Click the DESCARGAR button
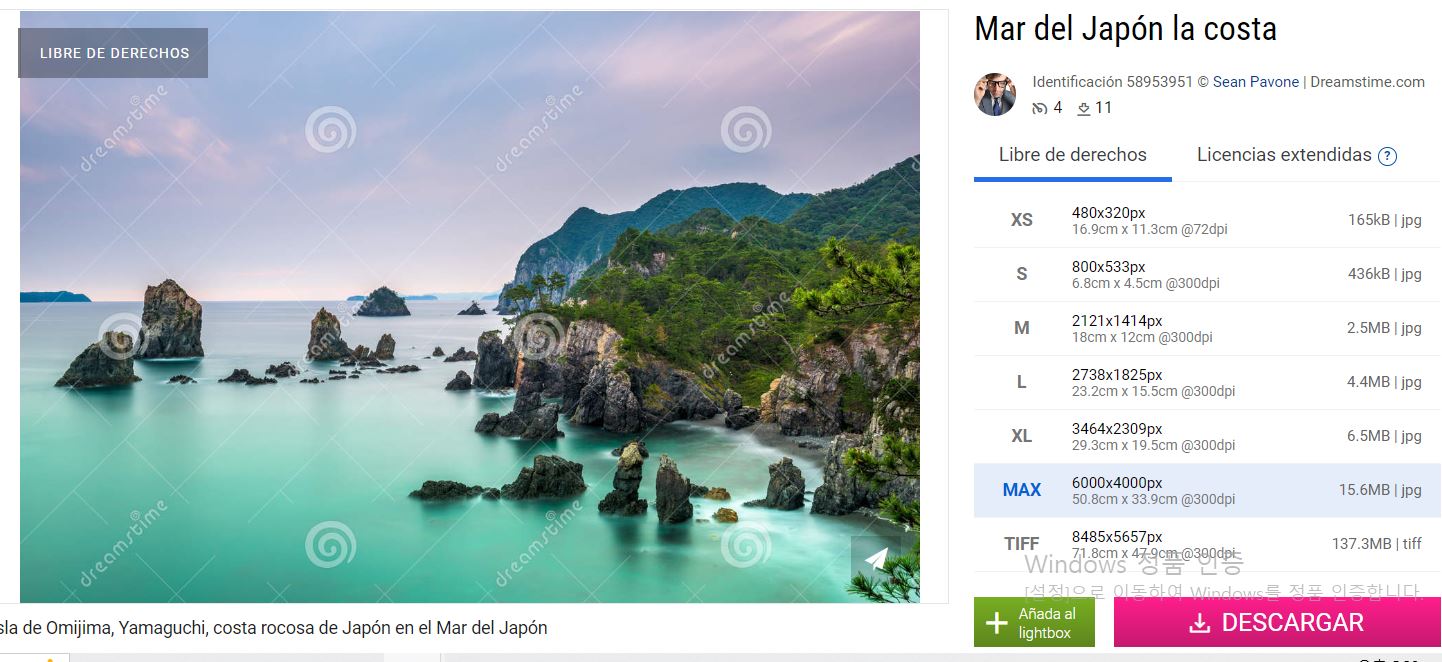This screenshot has height=662, width=1442. (x=1277, y=622)
